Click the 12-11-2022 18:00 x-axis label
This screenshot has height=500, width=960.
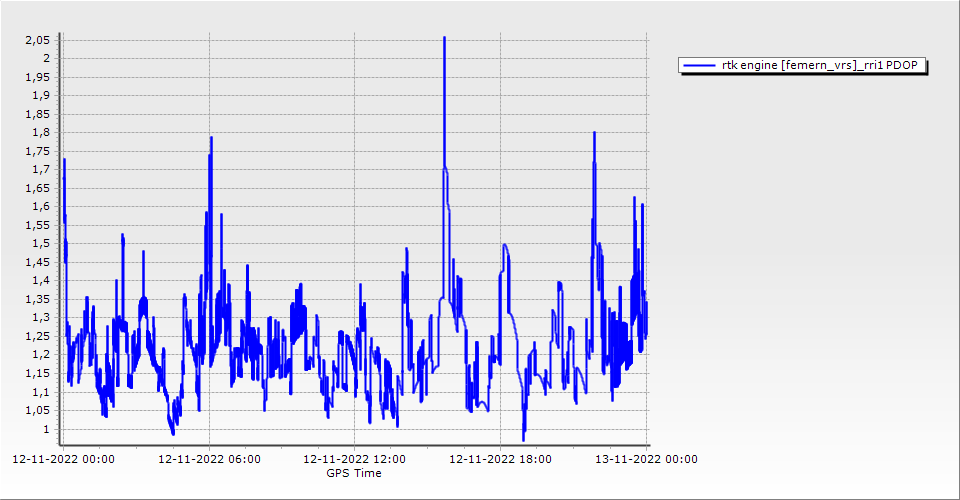pyautogui.click(x=501, y=460)
